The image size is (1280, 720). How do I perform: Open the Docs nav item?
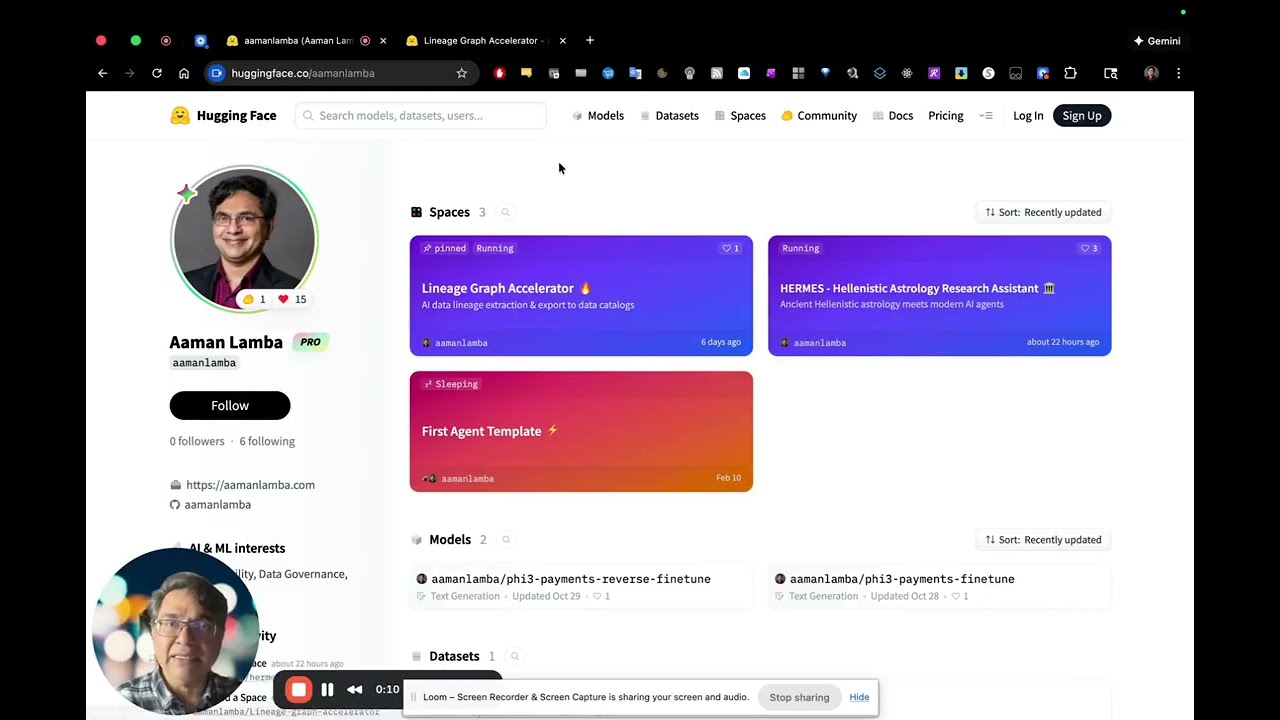893,115
